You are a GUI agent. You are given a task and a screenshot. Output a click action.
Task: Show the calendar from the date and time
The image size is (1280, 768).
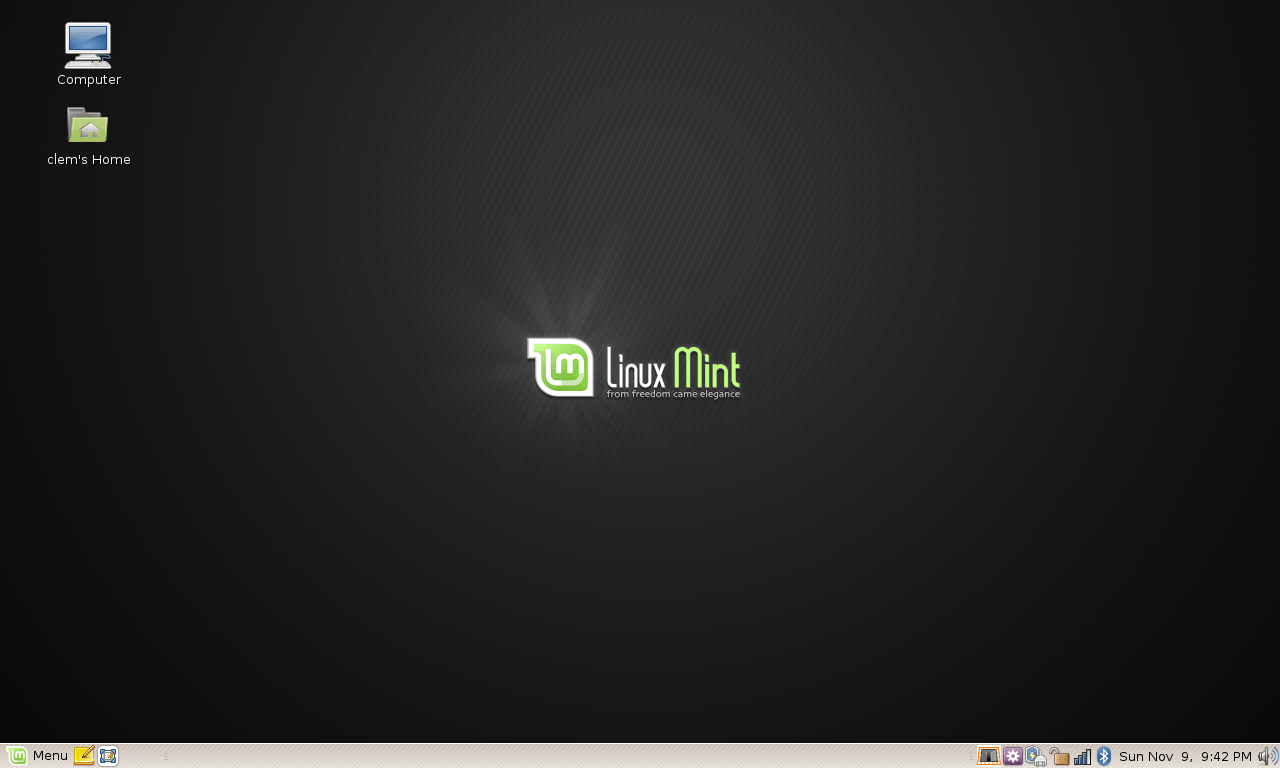[1185, 756]
